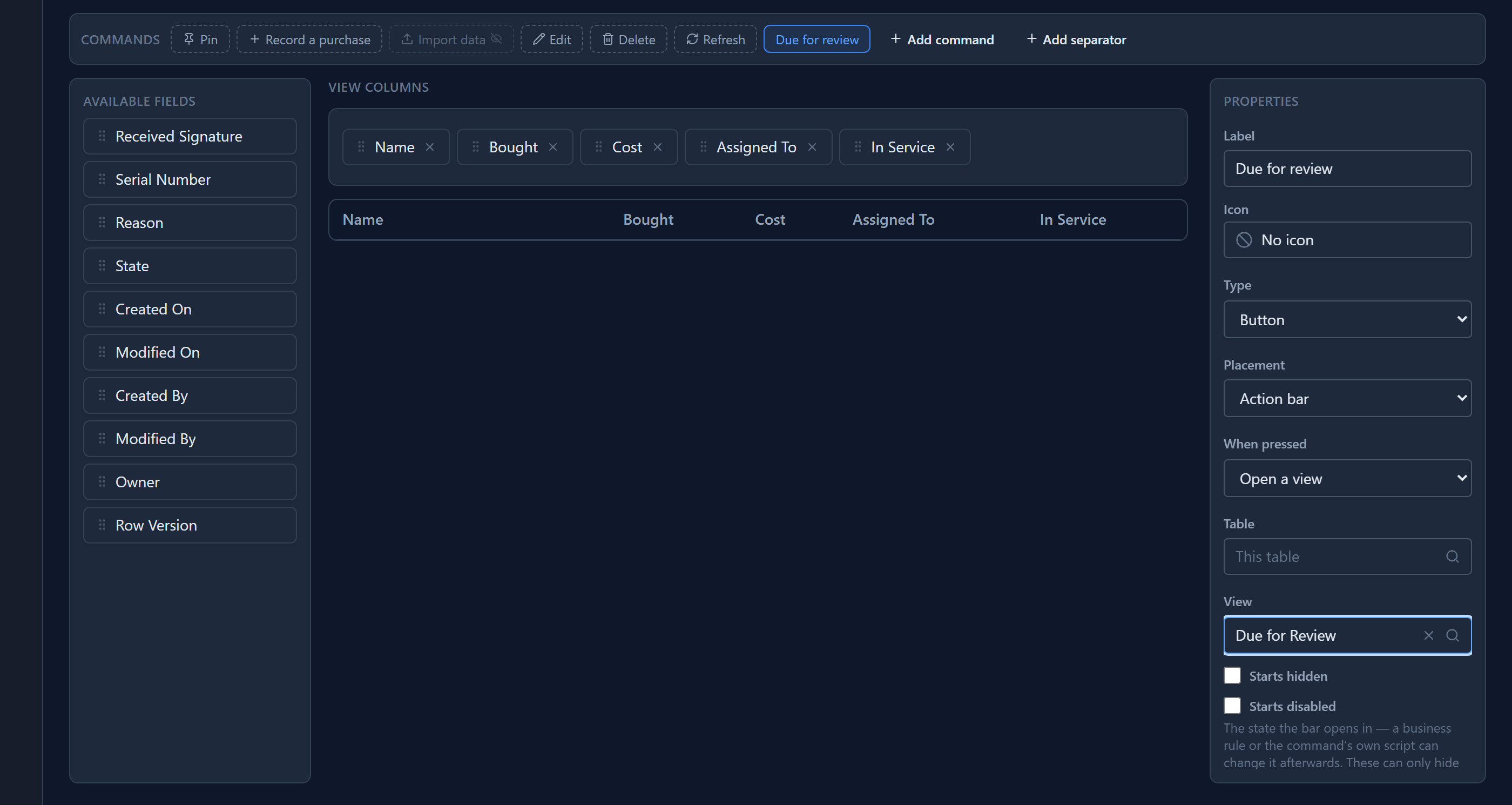Click Add command
The width and height of the screenshot is (1512, 805).
click(942, 39)
